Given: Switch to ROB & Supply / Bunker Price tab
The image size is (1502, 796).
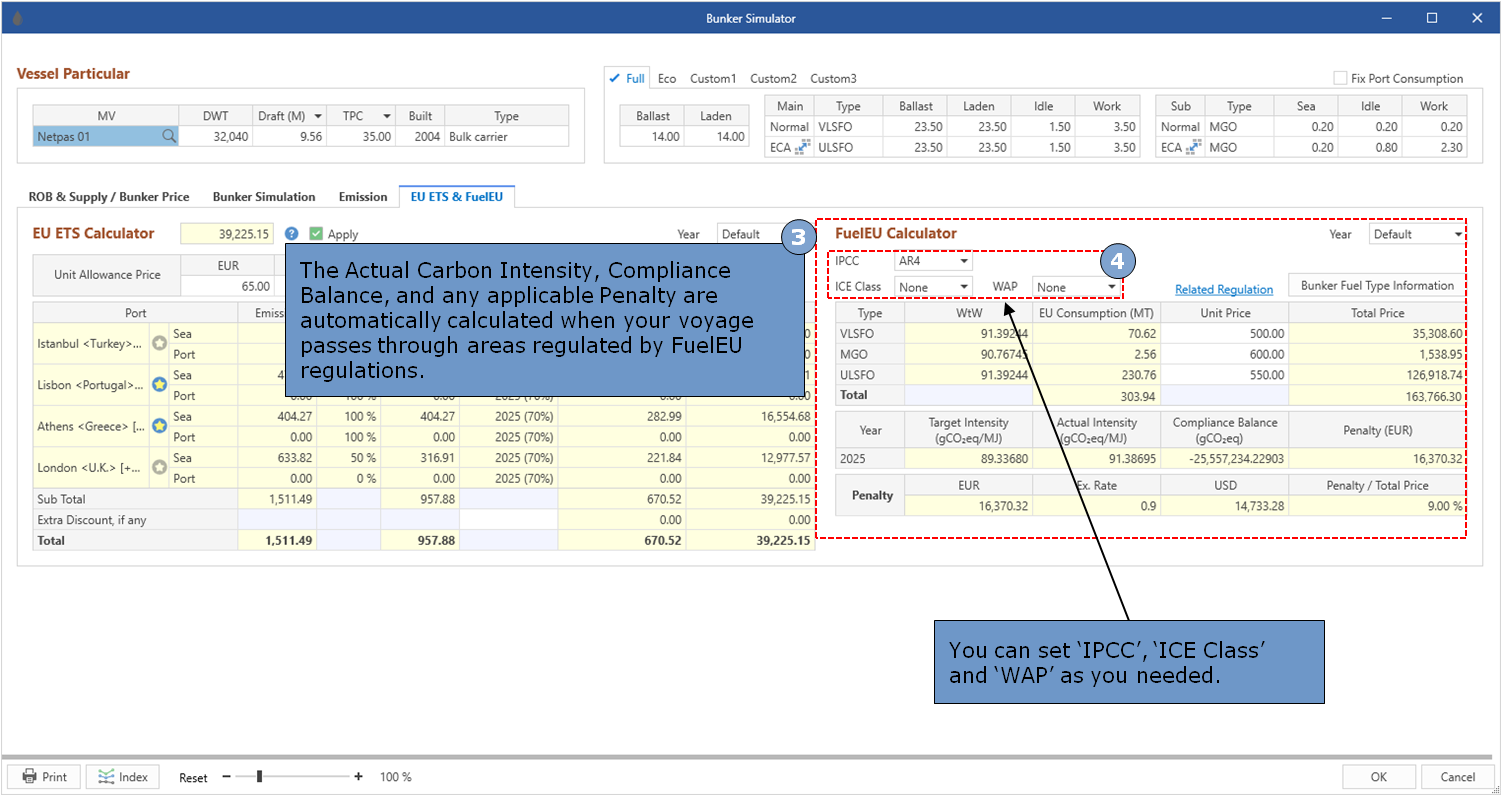Looking at the screenshot, I should 111,197.
